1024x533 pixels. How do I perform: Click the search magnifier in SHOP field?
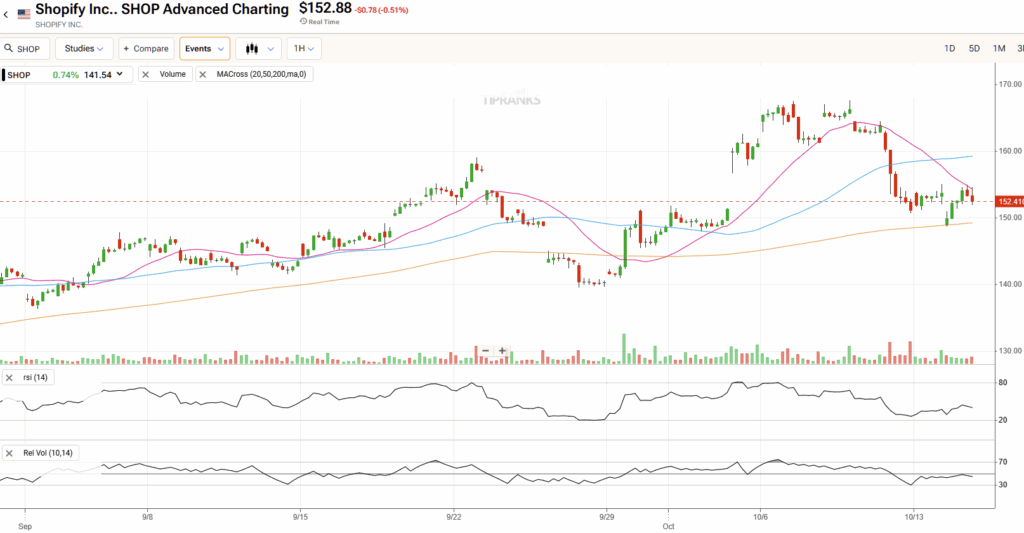point(9,48)
